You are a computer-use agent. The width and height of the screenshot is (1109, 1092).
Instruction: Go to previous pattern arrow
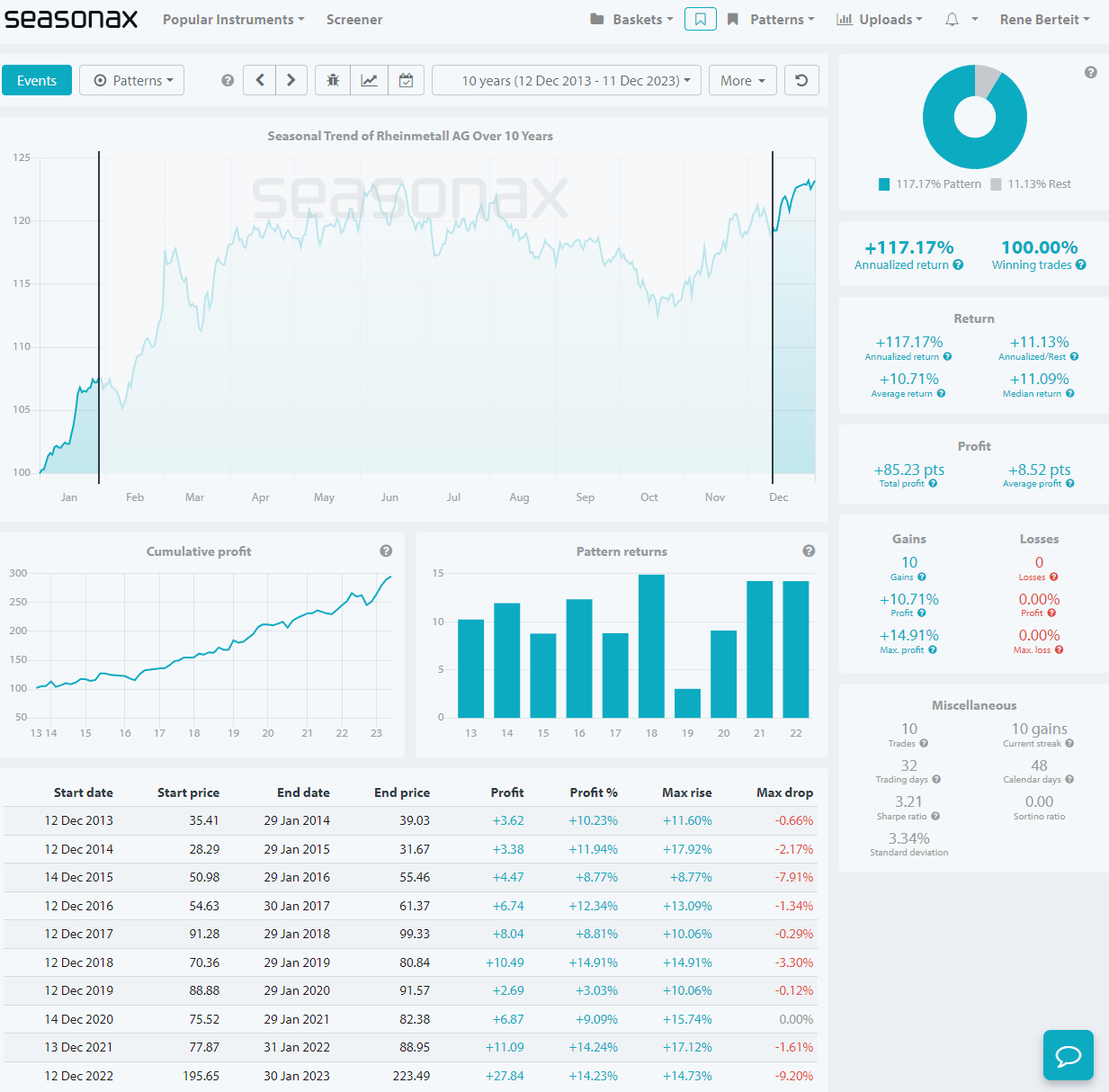tap(260, 80)
